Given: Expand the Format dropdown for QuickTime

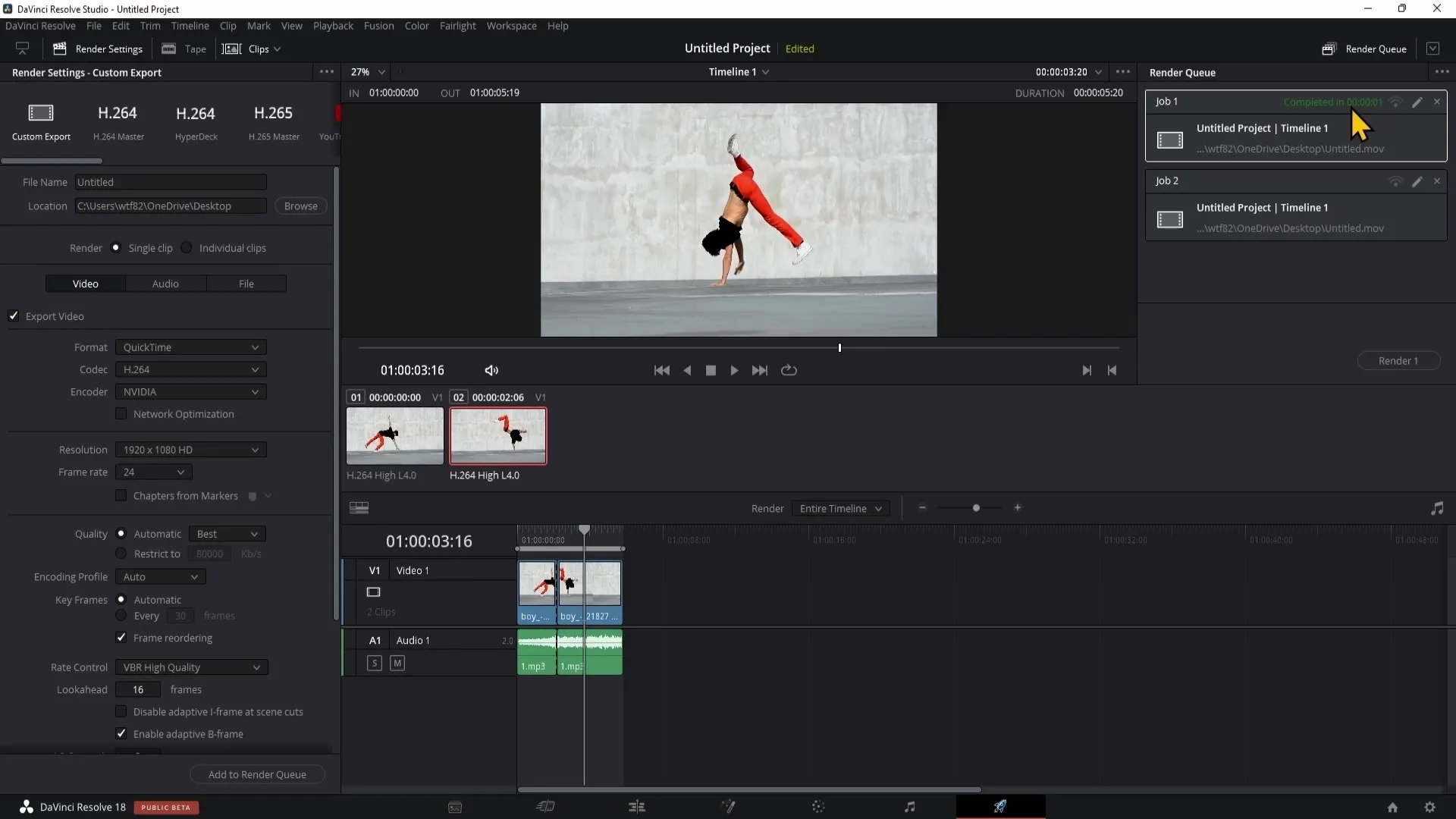Looking at the screenshot, I should click(x=254, y=347).
